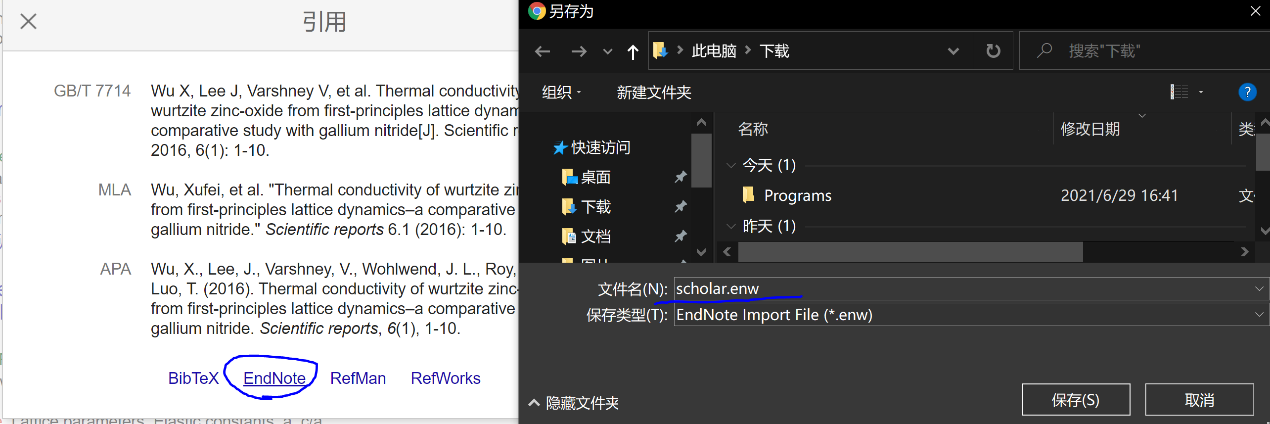The image size is (1270, 424).
Task: Open the filename dropdown arrow
Action: pyautogui.click(x=1259, y=288)
